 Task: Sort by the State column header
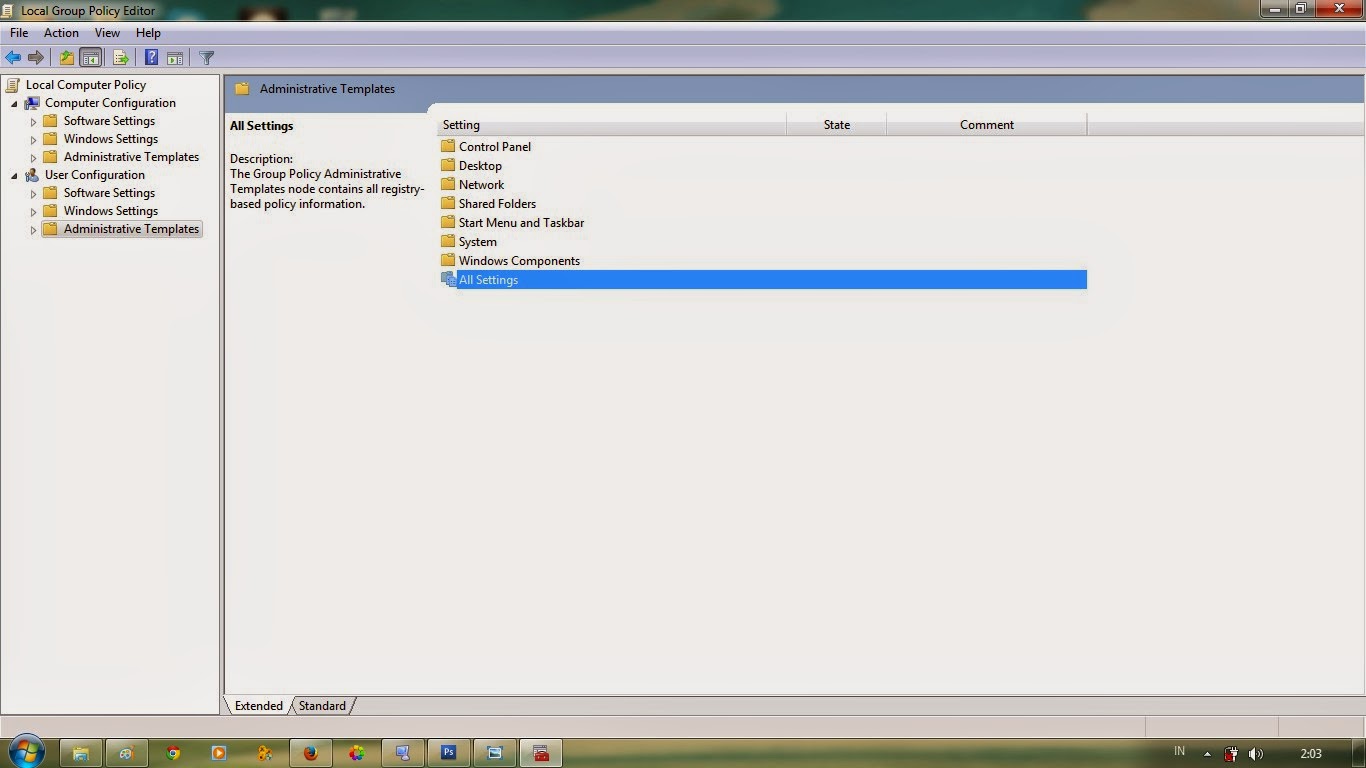837,125
